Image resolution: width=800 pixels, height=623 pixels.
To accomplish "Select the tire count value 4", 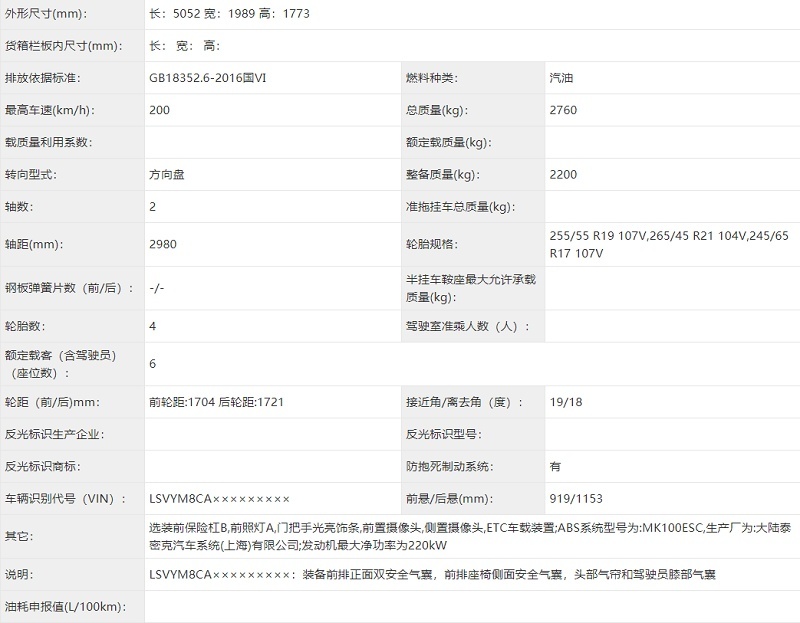I will point(153,326).
